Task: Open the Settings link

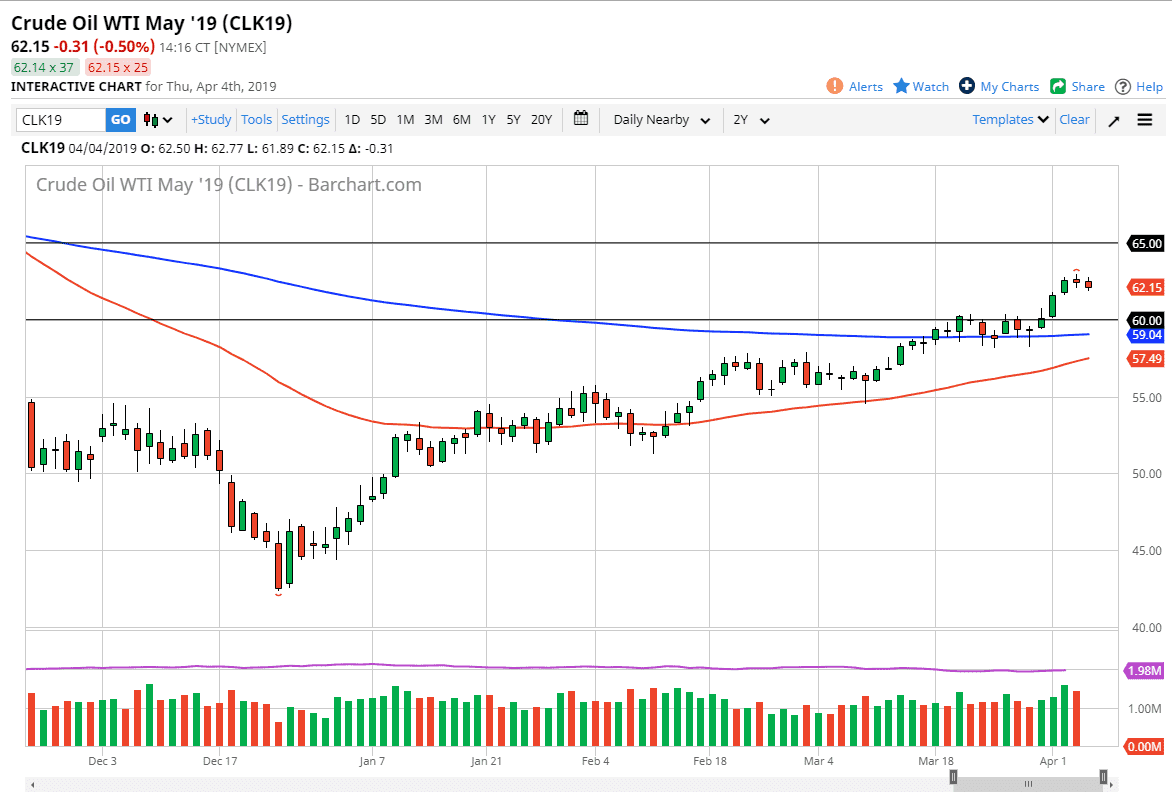Action: click(x=305, y=119)
